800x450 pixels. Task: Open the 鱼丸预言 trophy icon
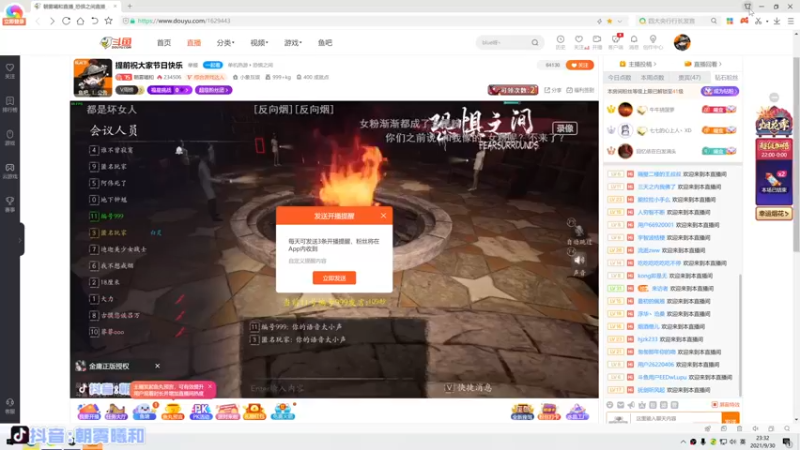click(172, 411)
